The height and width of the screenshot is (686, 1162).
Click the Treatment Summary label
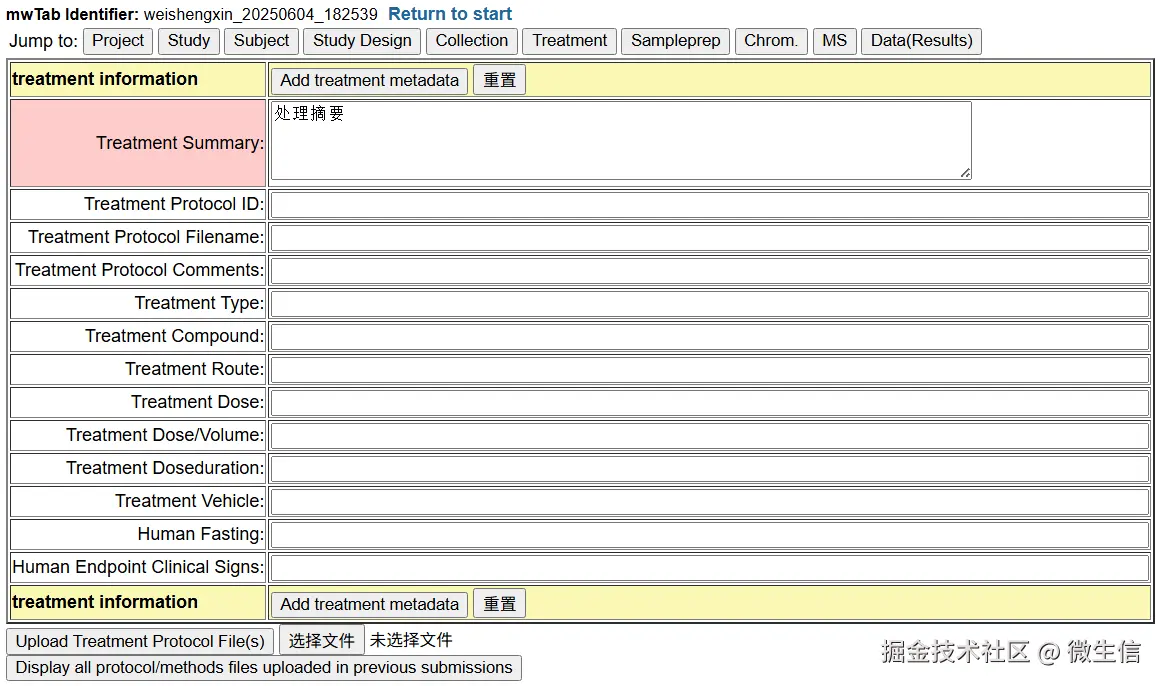(x=179, y=143)
